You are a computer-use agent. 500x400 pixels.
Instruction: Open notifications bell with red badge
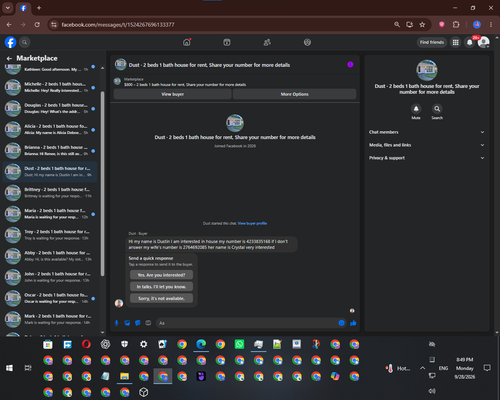click(469, 42)
